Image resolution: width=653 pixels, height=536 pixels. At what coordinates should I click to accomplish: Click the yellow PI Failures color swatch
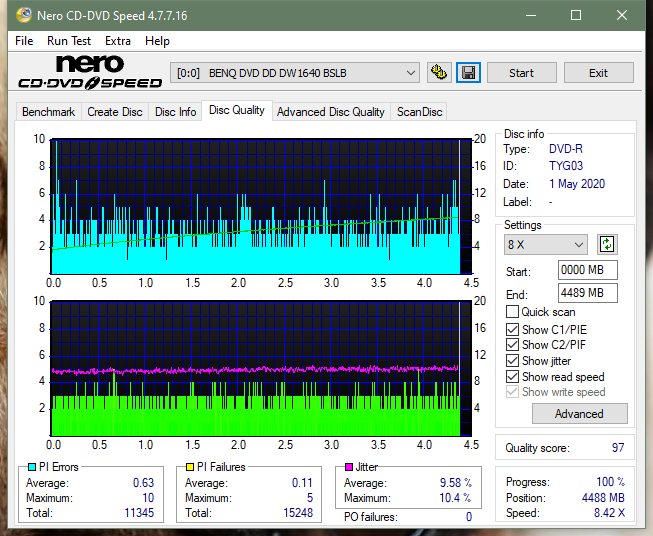click(x=189, y=467)
